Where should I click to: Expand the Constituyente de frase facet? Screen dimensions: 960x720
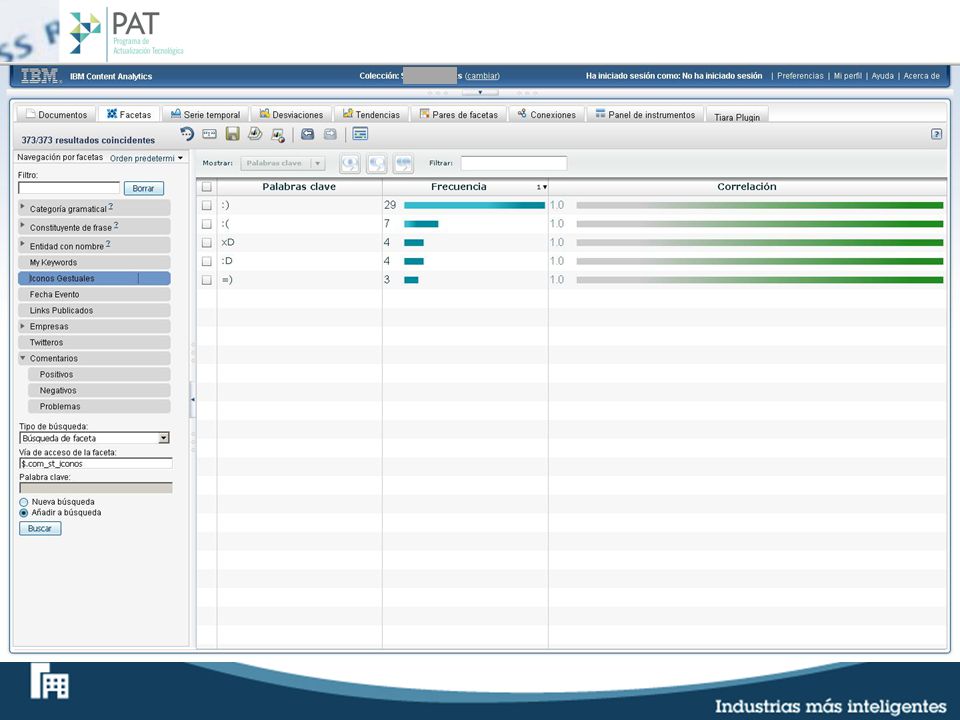point(23,225)
